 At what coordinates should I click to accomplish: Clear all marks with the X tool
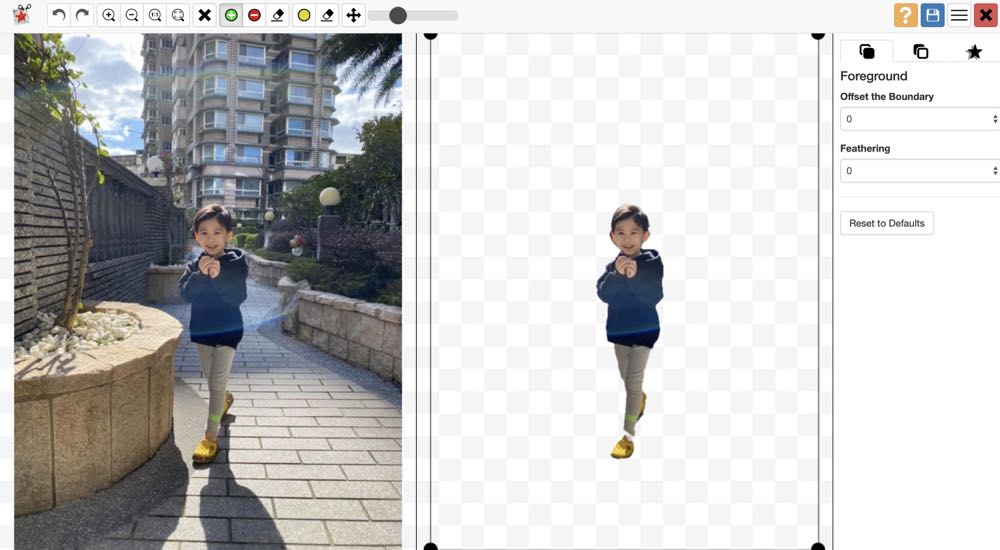(205, 15)
